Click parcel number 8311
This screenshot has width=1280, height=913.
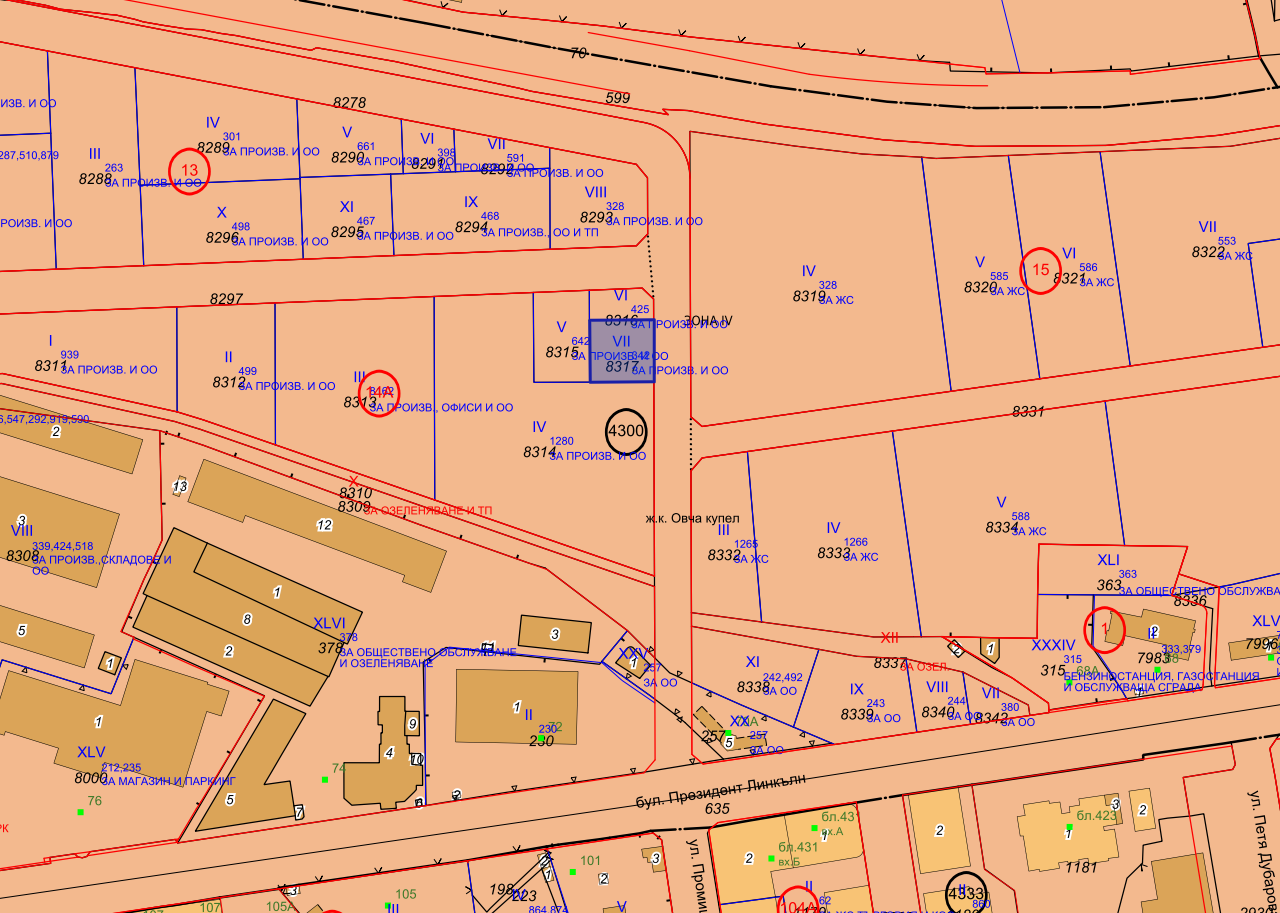pos(50,366)
